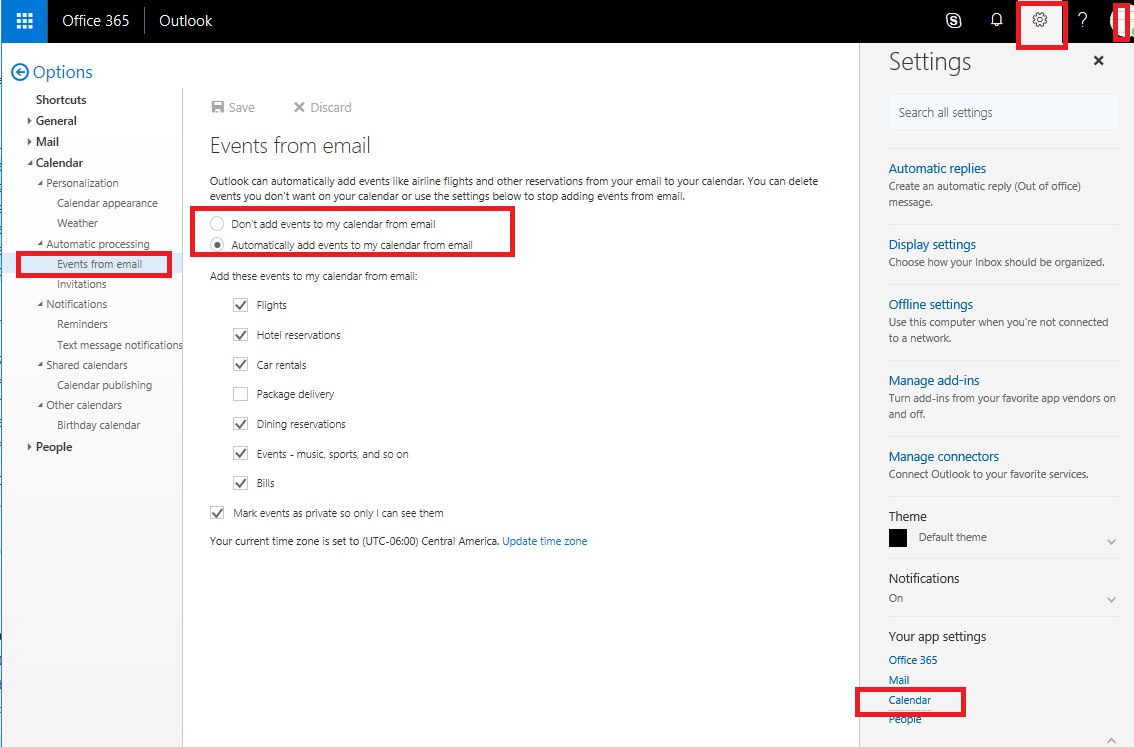Open Offline settings link

tap(931, 304)
